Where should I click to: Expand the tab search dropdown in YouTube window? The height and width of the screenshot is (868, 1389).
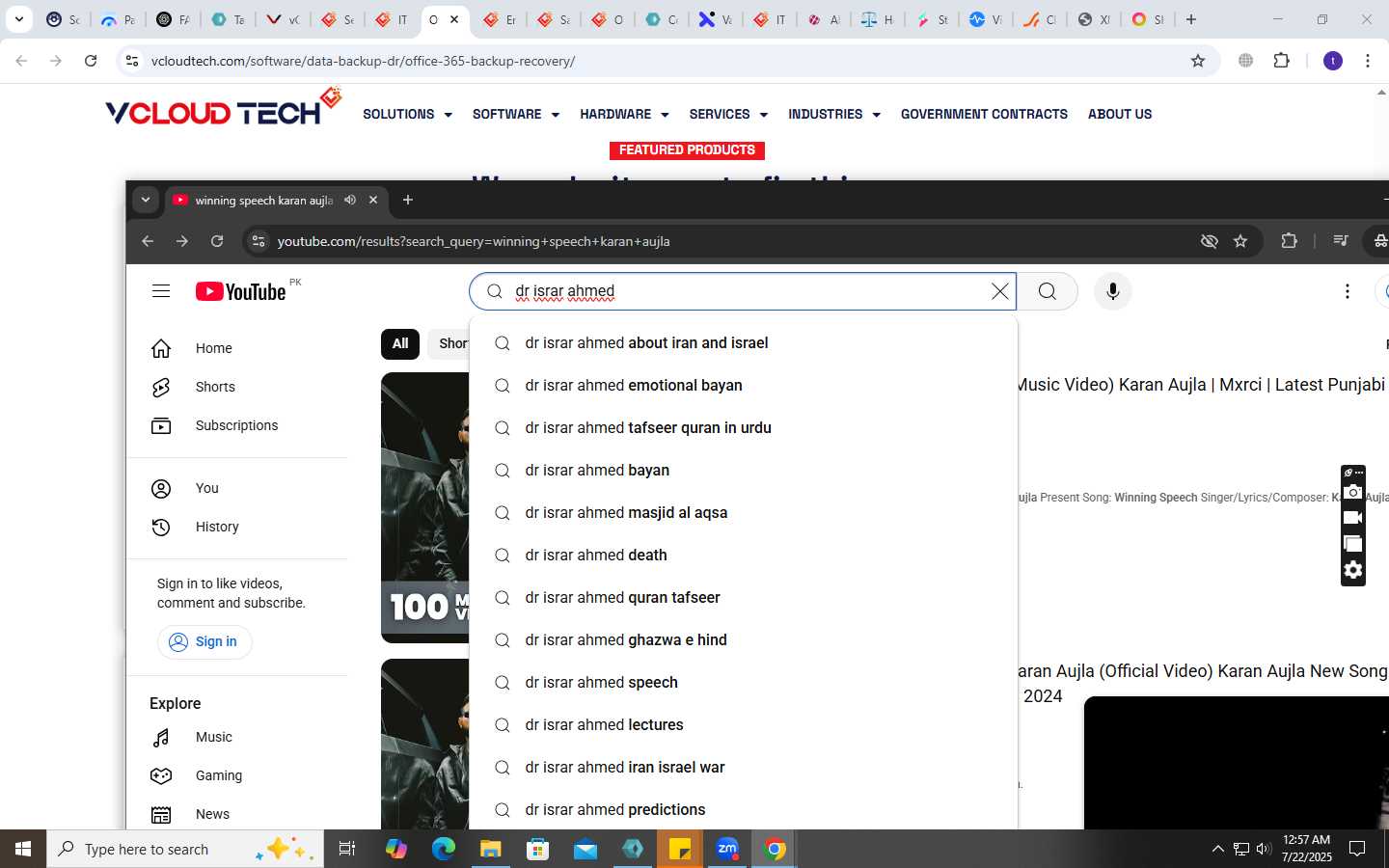pos(146,200)
